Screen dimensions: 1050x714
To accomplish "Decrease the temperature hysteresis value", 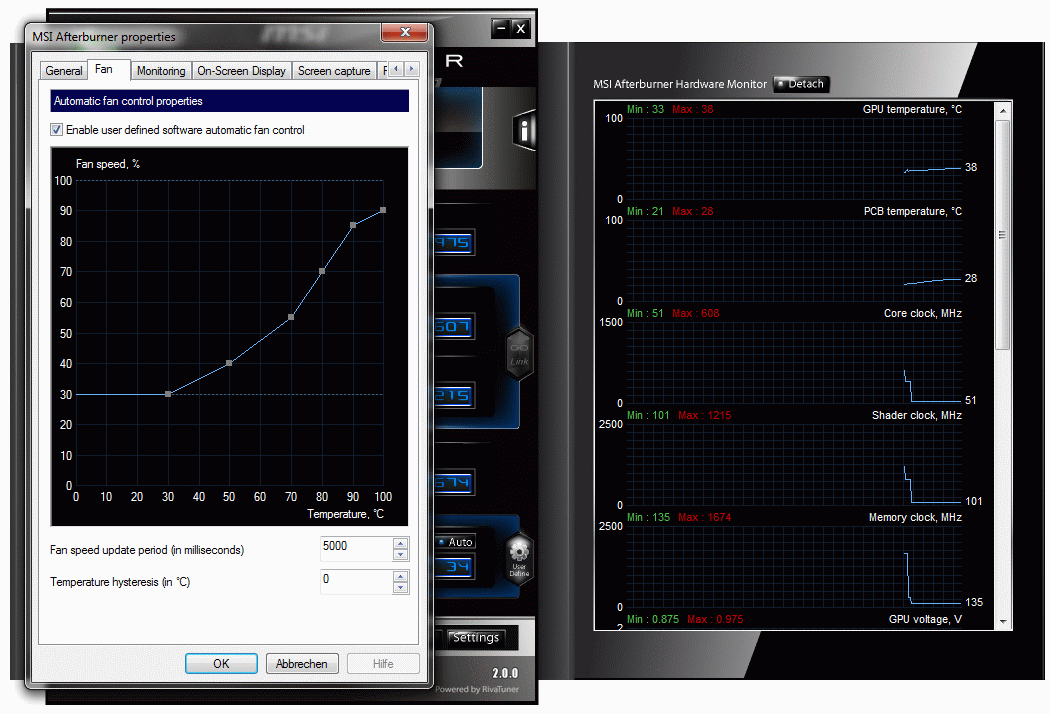I will pos(400,587).
